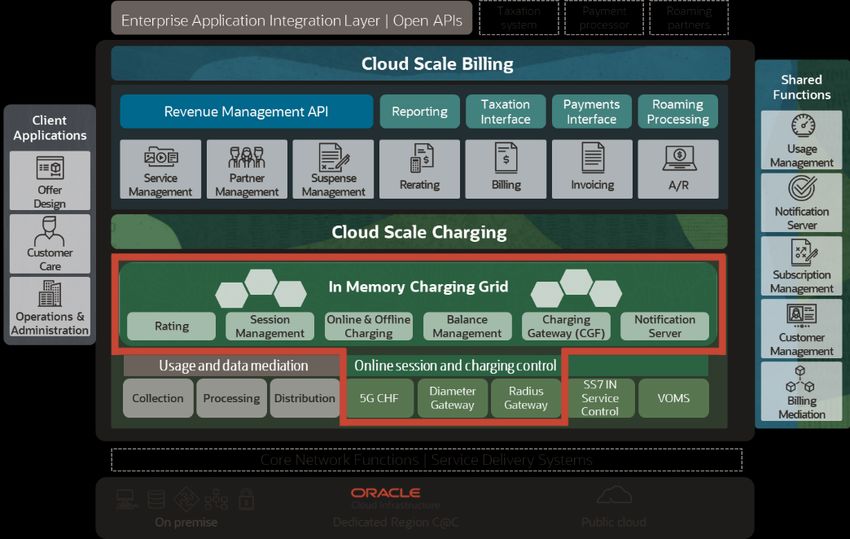Click the Cloud Scale Billing banner
The height and width of the screenshot is (539, 850).
tap(421, 63)
